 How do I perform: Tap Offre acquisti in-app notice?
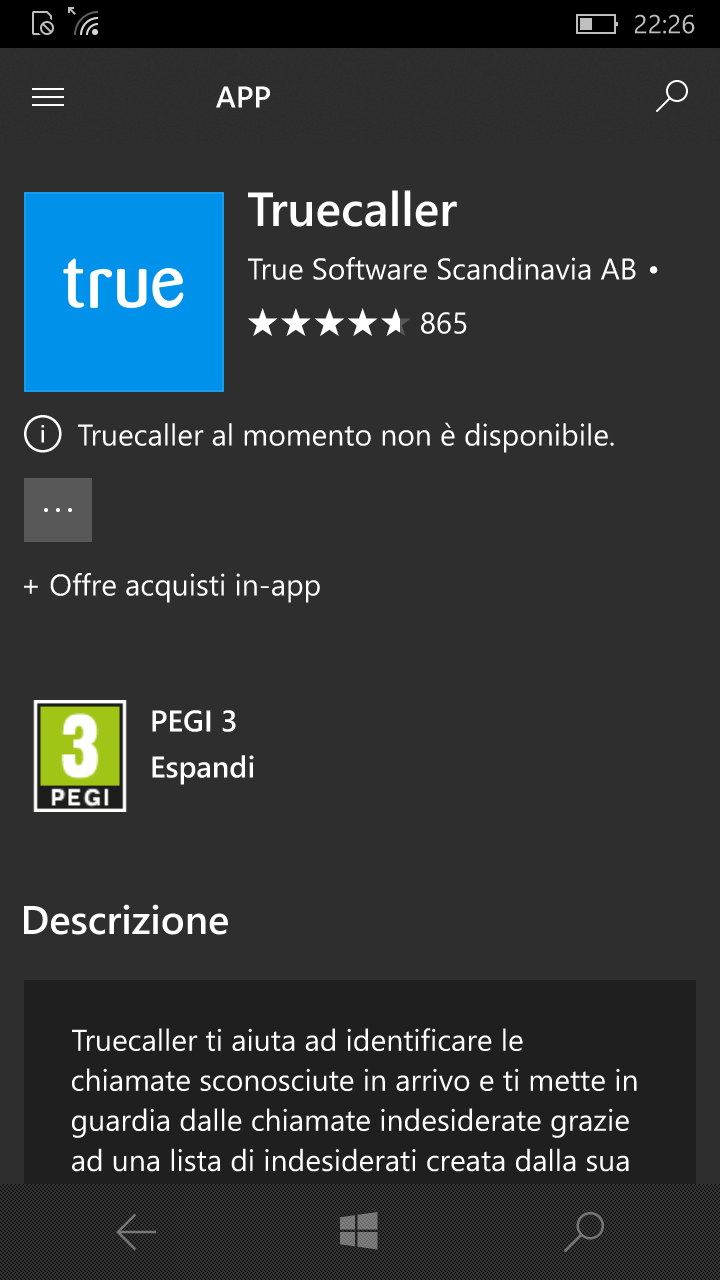[172, 586]
